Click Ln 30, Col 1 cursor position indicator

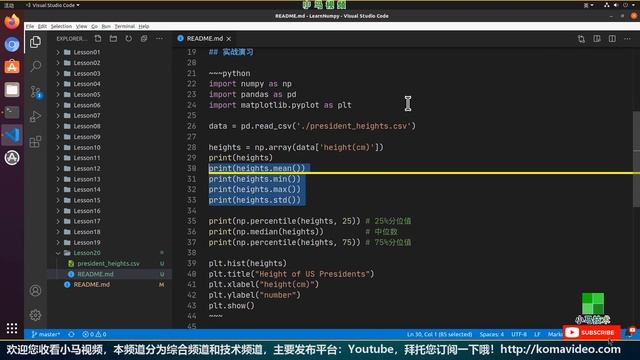(439, 334)
